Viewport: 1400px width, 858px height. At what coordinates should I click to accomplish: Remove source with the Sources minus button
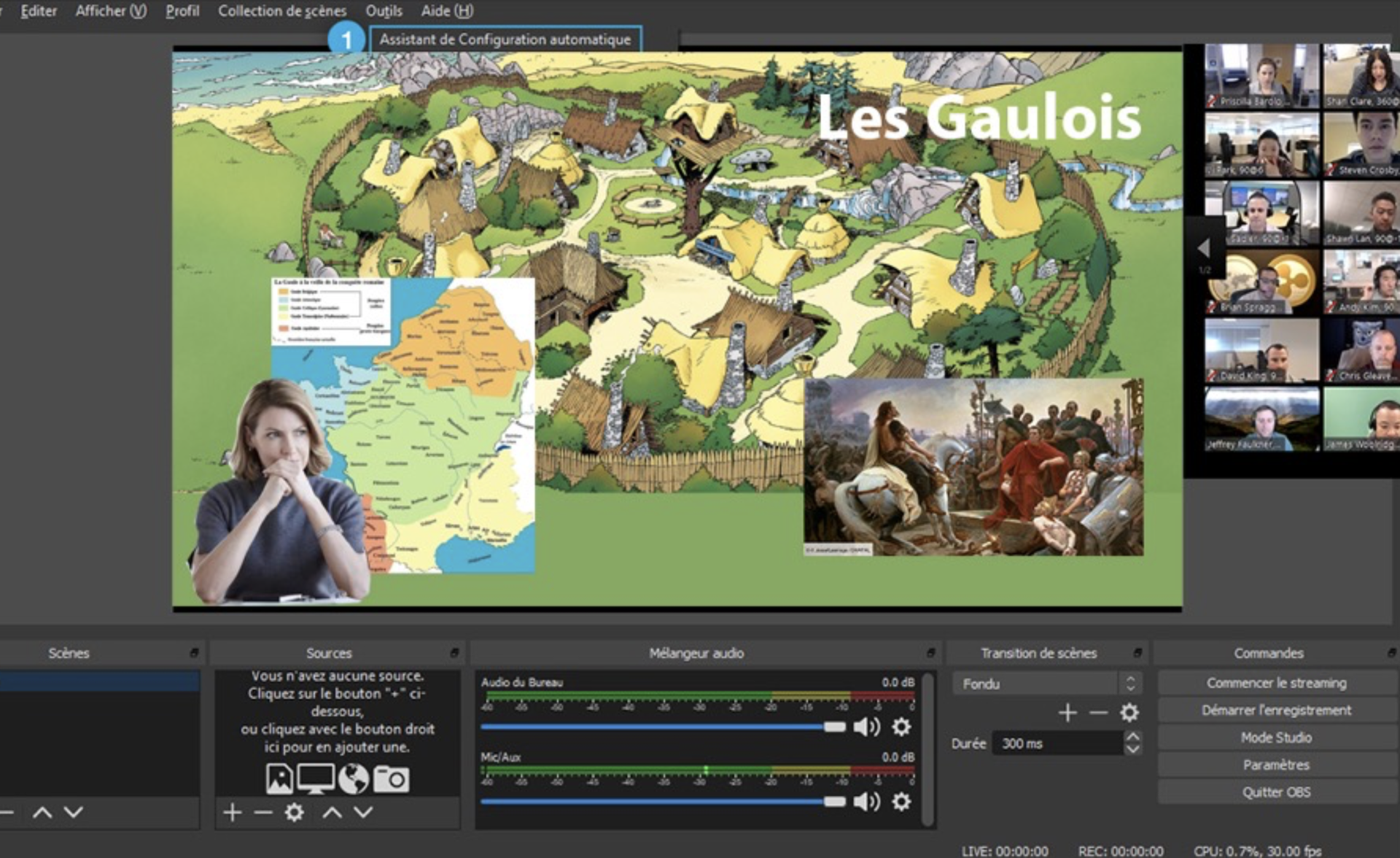tap(263, 812)
